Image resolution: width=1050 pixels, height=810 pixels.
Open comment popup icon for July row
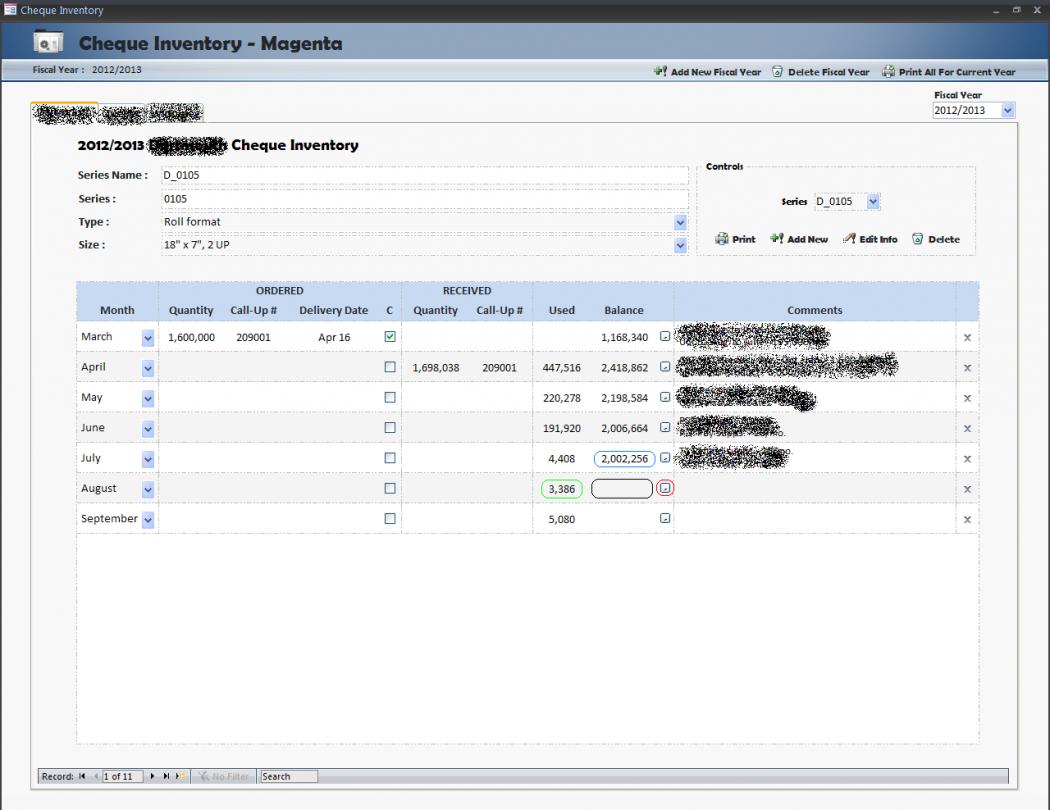(665, 458)
